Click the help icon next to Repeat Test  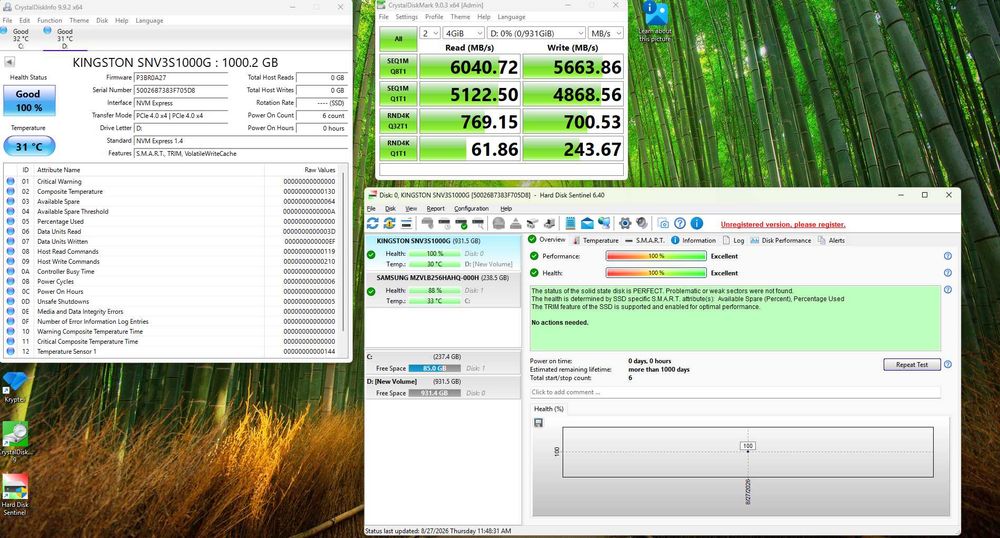948,365
